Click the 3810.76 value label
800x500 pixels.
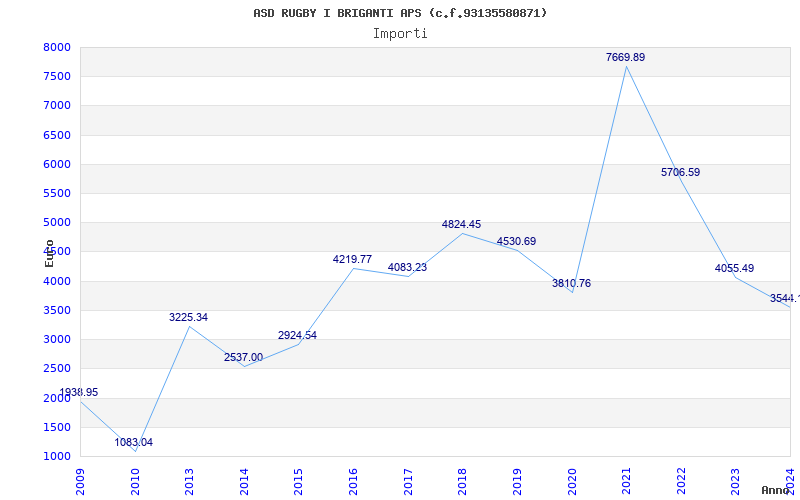[571, 283]
